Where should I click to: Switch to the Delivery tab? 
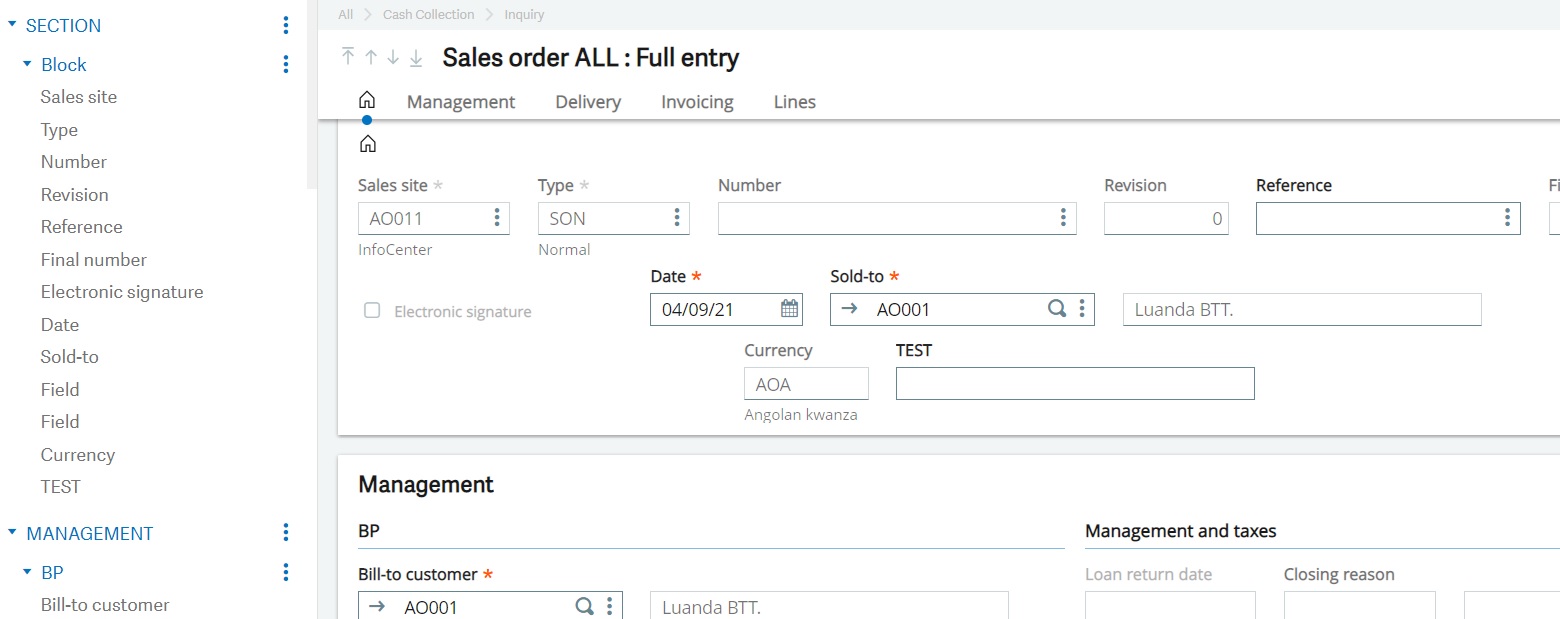click(x=587, y=101)
